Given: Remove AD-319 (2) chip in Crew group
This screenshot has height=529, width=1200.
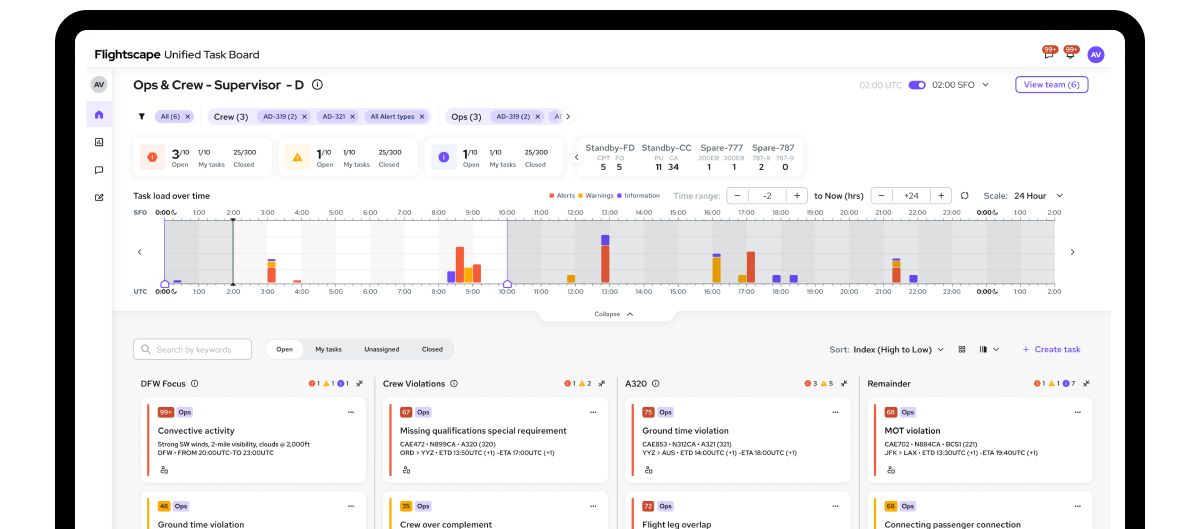Looking at the screenshot, I should (305, 116).
